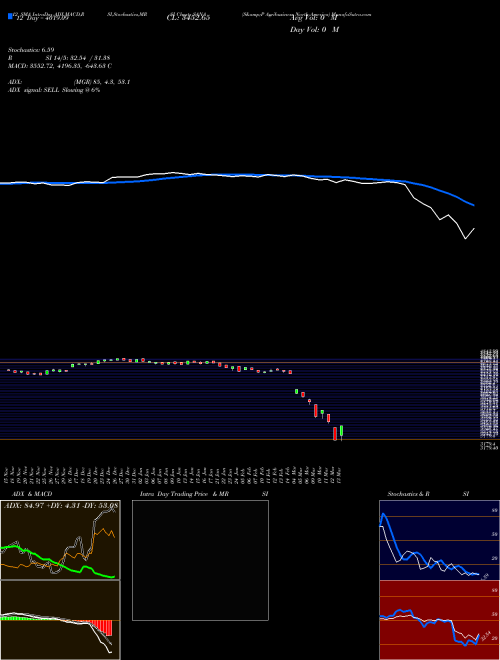Click the 'CL: 3452.65' closing price text

(x=189, y=18)
